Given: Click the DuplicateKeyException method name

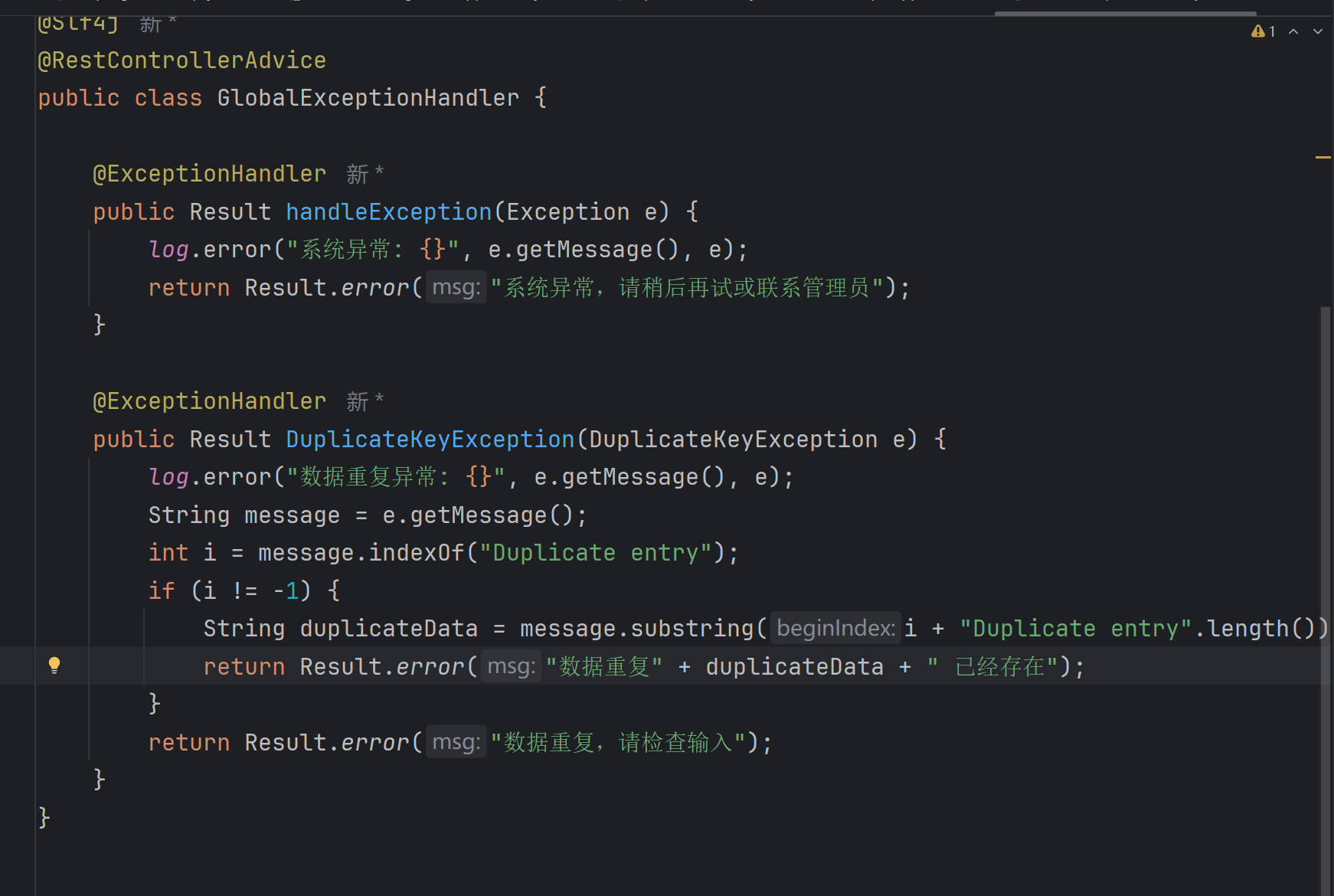Looking at the screenshot, I should point(430,440).
